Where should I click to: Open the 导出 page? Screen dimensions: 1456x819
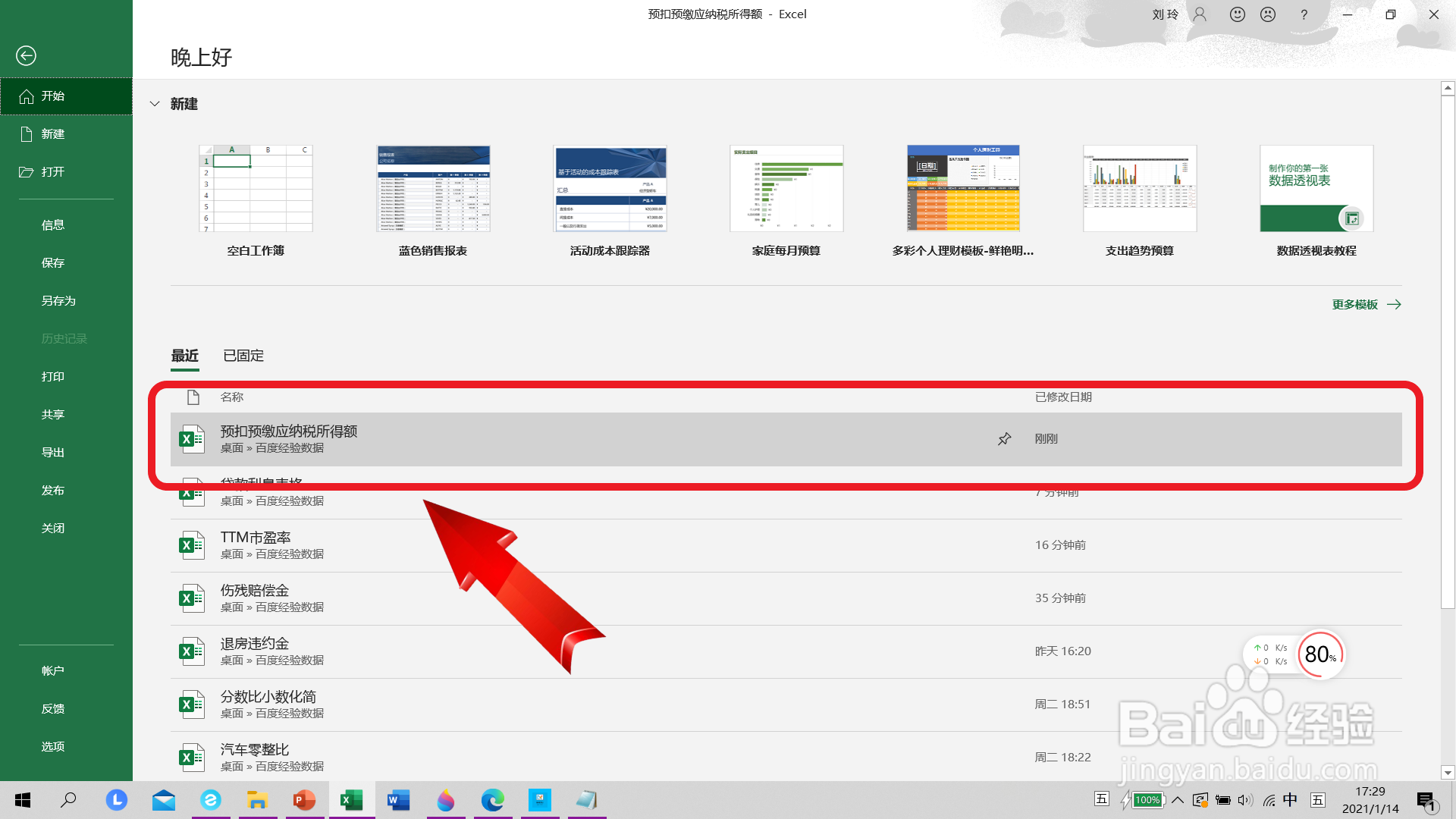click(66, 453)
